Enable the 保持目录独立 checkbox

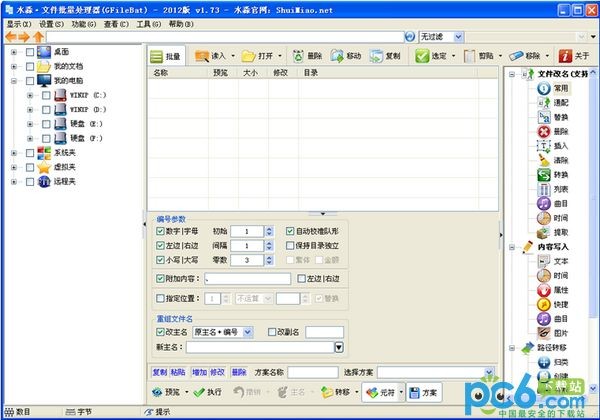(291, 245)
